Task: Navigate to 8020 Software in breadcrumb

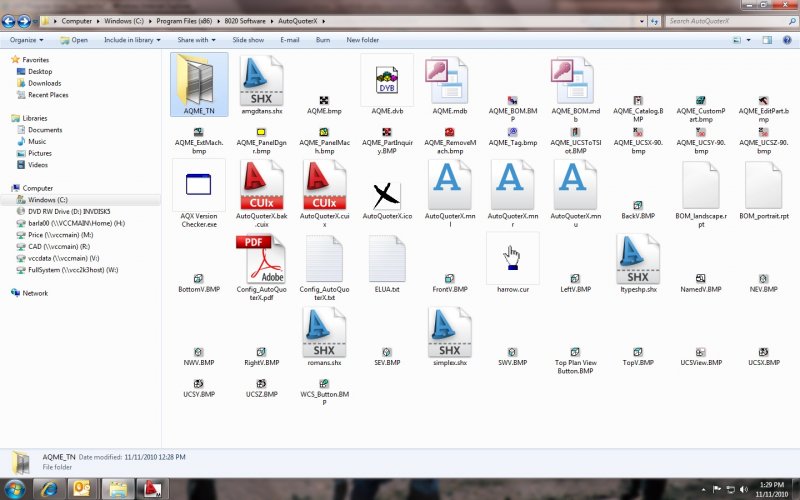Action: (x=245, y=21)
